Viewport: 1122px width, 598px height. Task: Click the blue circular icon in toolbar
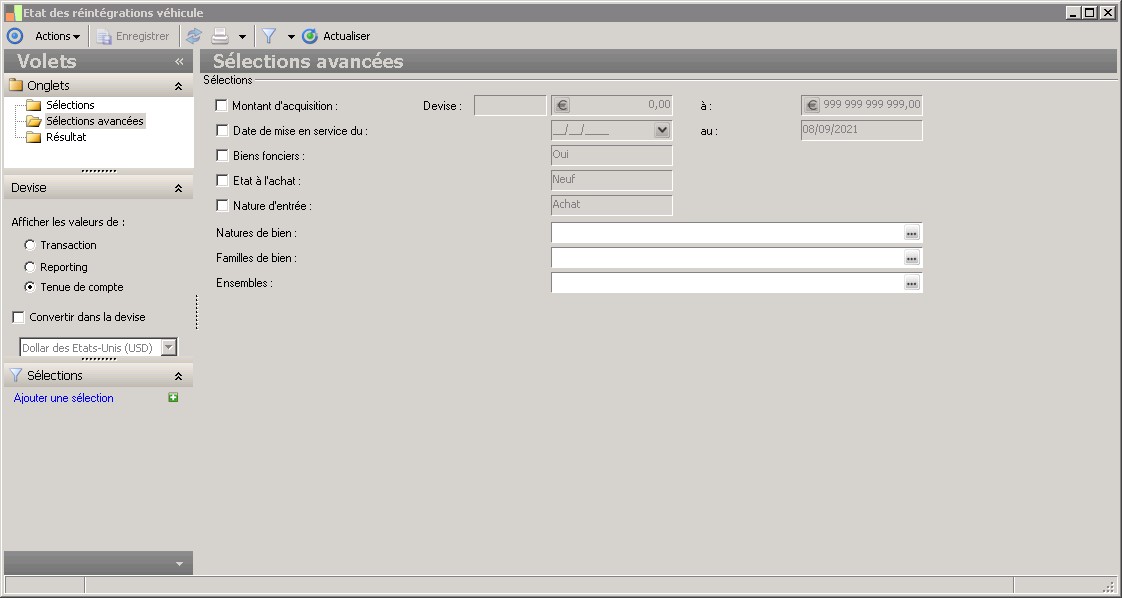tap(15, 36)
